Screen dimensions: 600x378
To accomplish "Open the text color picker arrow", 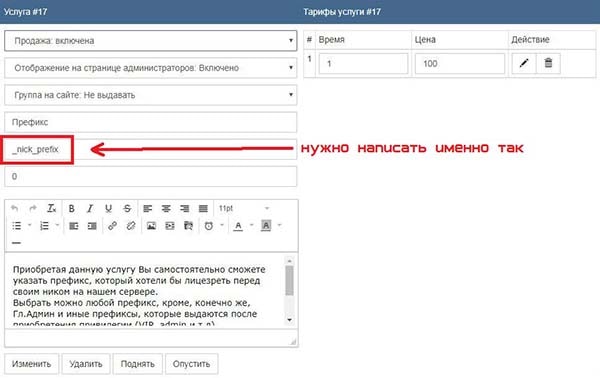I will point(251,225).
